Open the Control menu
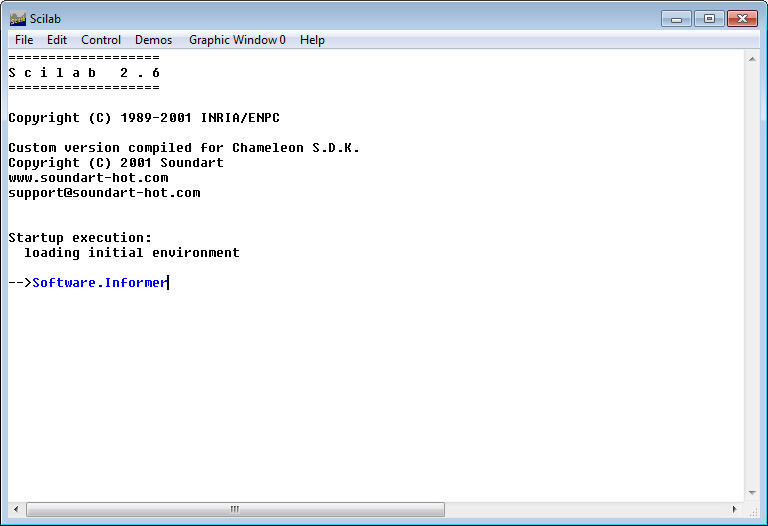Viewport: 768px width, 526px height. (101, 40)
